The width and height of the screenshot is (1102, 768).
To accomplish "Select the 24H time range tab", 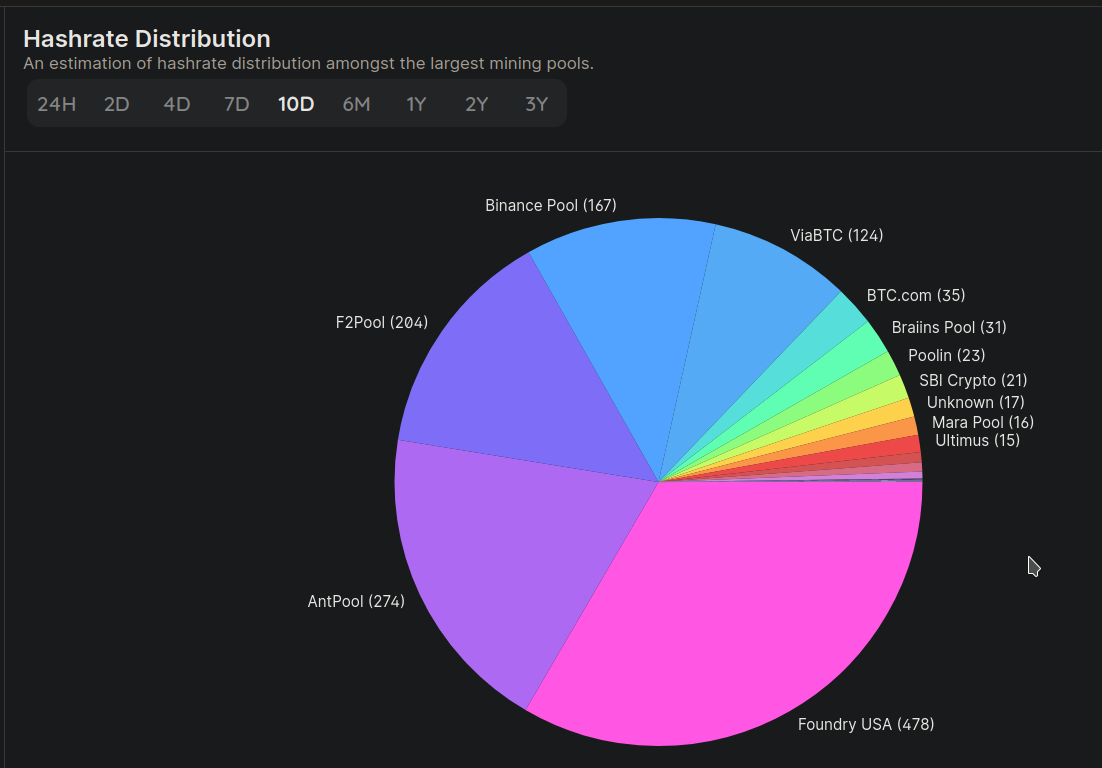I will pyautogui.click(x=56, y=104).
